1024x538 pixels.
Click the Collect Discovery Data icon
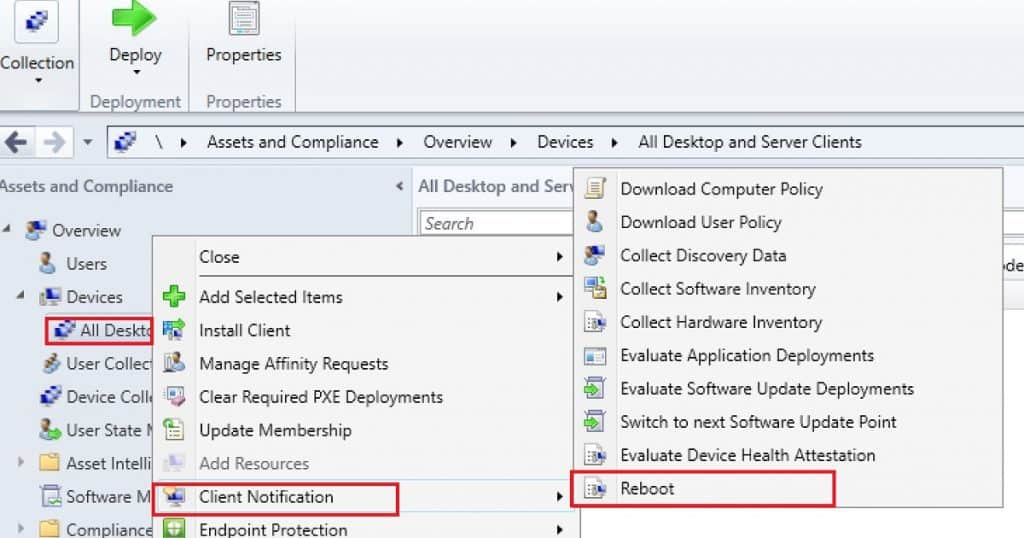tap(595, 255)
